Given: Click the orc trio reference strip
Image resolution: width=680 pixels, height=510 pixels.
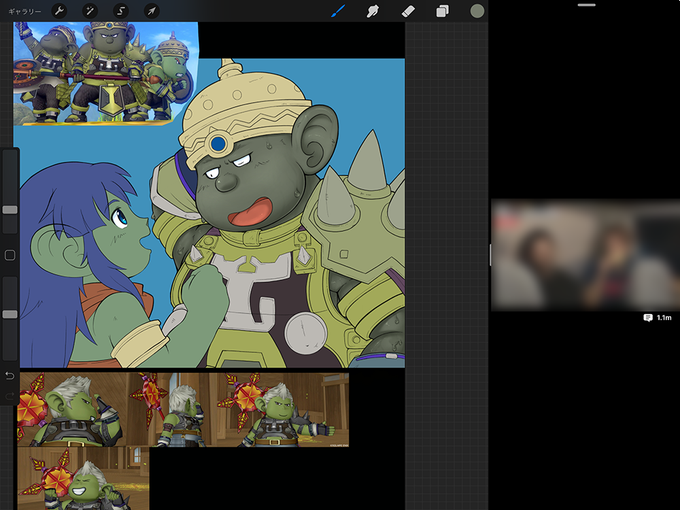Looking at the screenshot, I should 183,409.
